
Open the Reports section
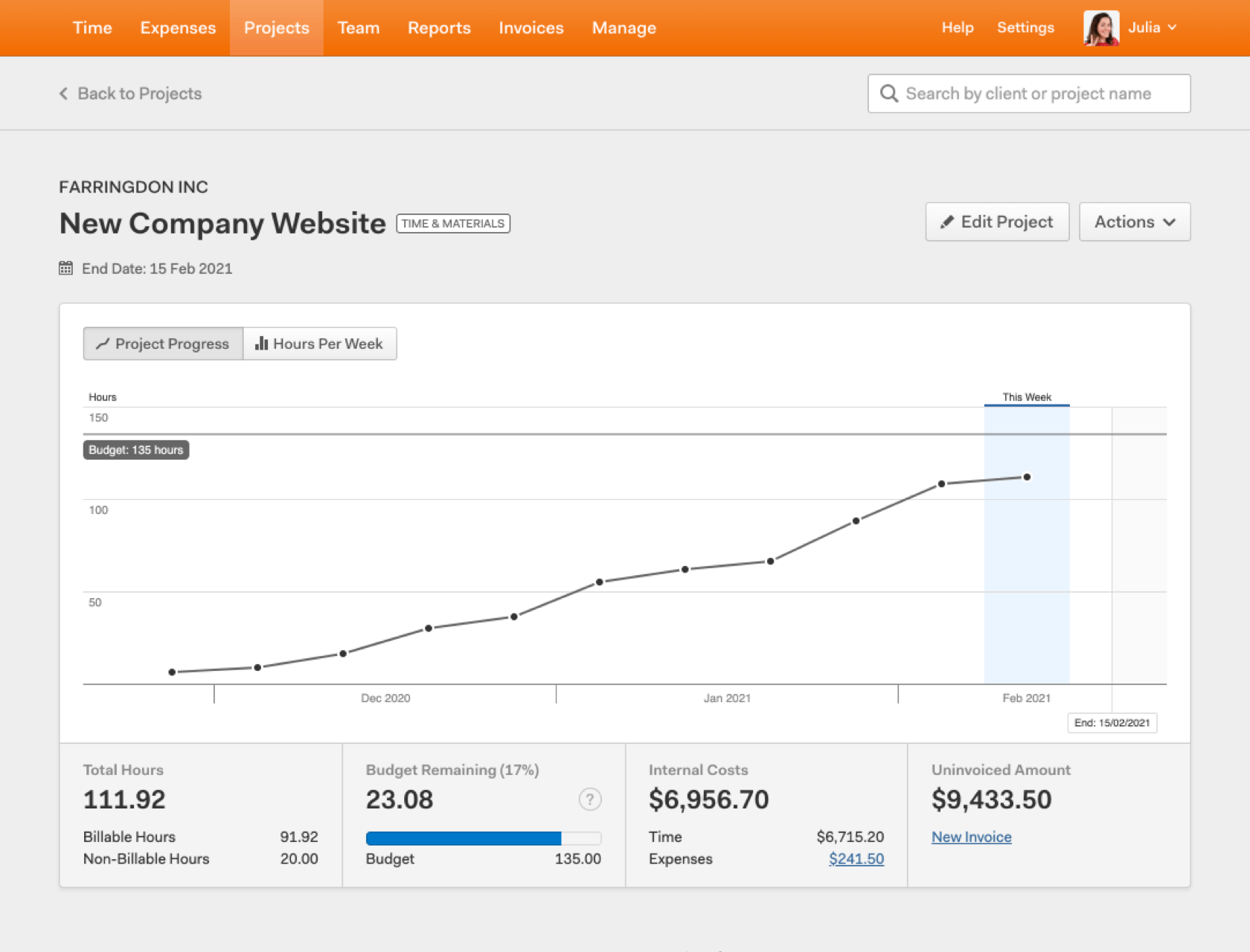439,28
